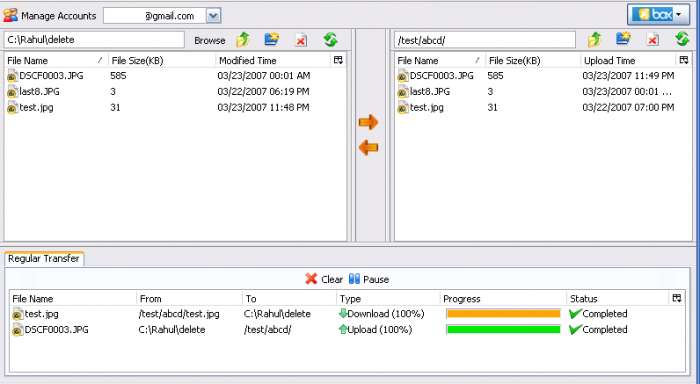Expand the gmail.com account dropdown
The width and height of the screenshot is (700, 384).
pos(213,16)
